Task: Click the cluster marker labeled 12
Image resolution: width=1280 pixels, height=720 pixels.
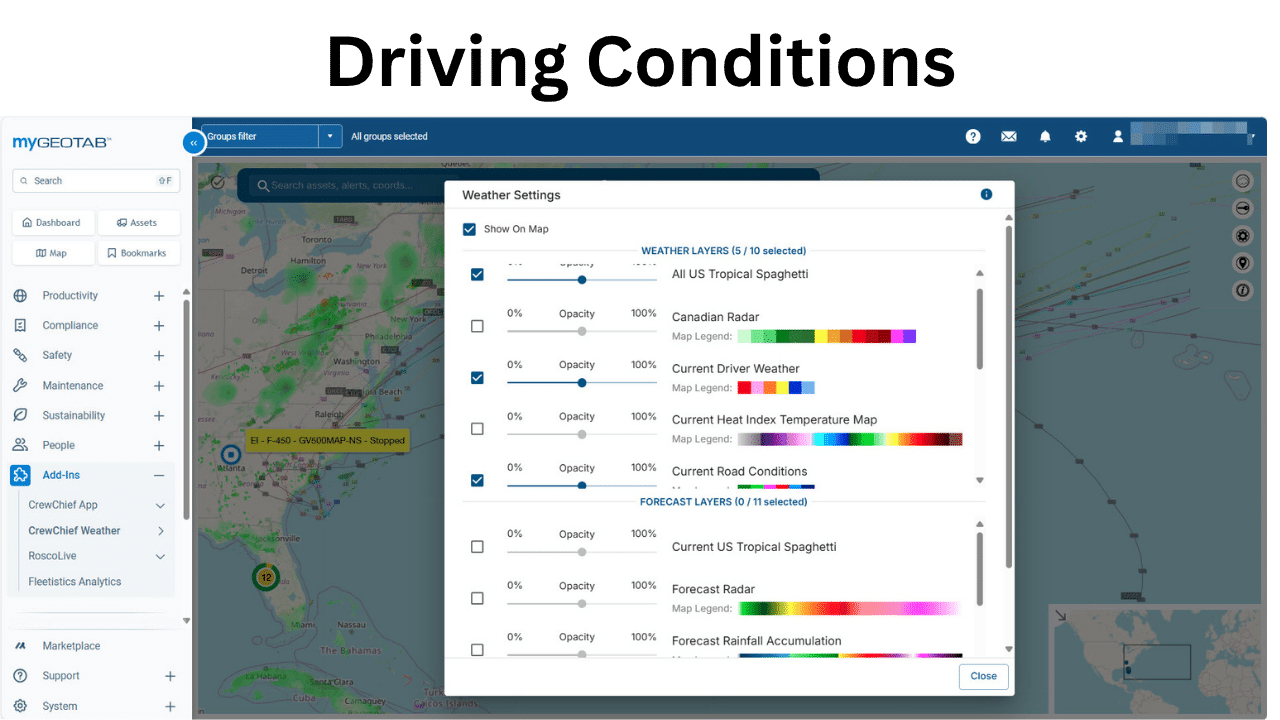Action: [265, 577]
